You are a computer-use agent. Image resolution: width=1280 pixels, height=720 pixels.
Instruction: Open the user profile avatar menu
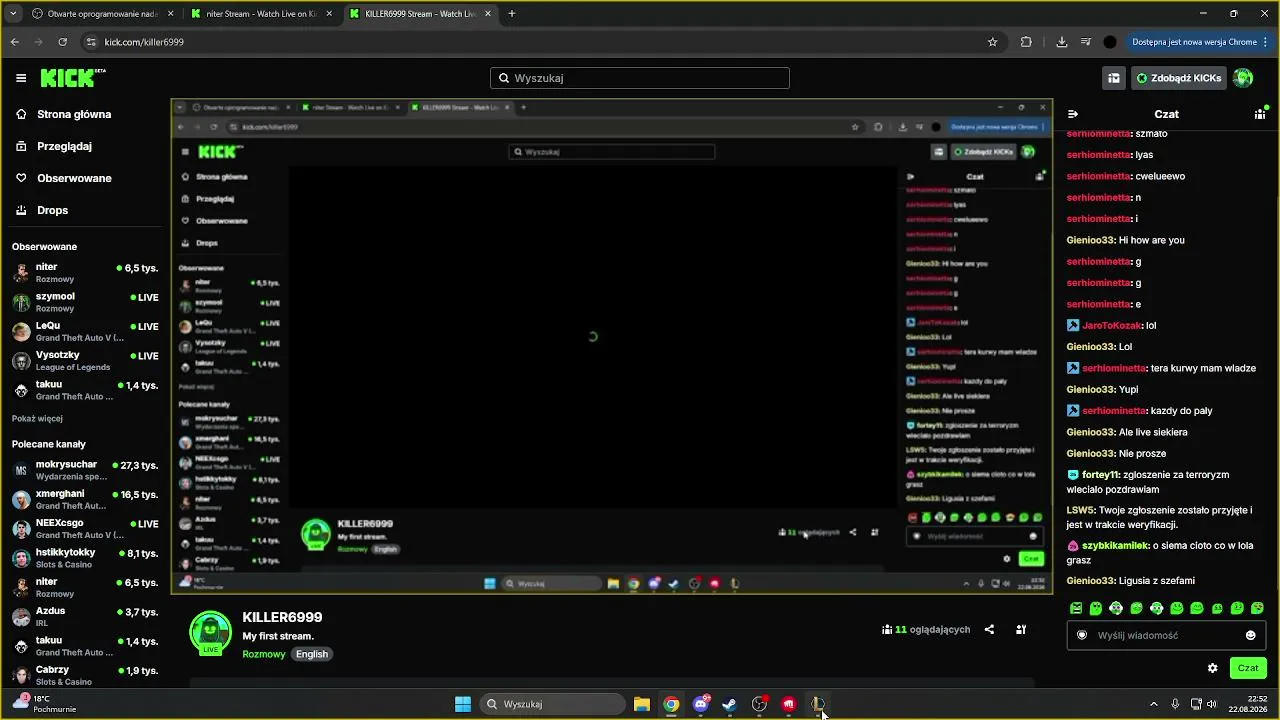1243,78
